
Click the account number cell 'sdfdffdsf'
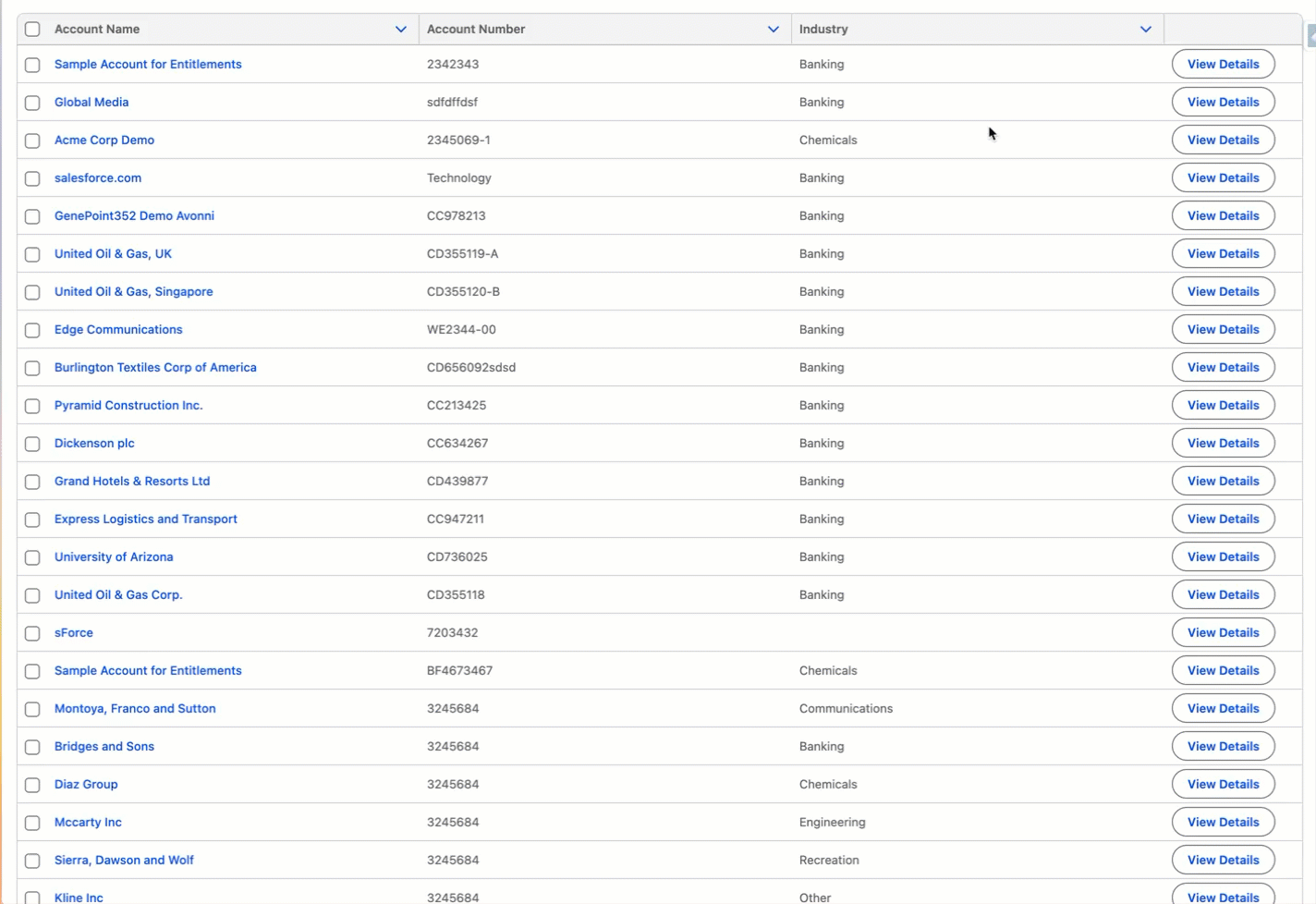point(452,103)
